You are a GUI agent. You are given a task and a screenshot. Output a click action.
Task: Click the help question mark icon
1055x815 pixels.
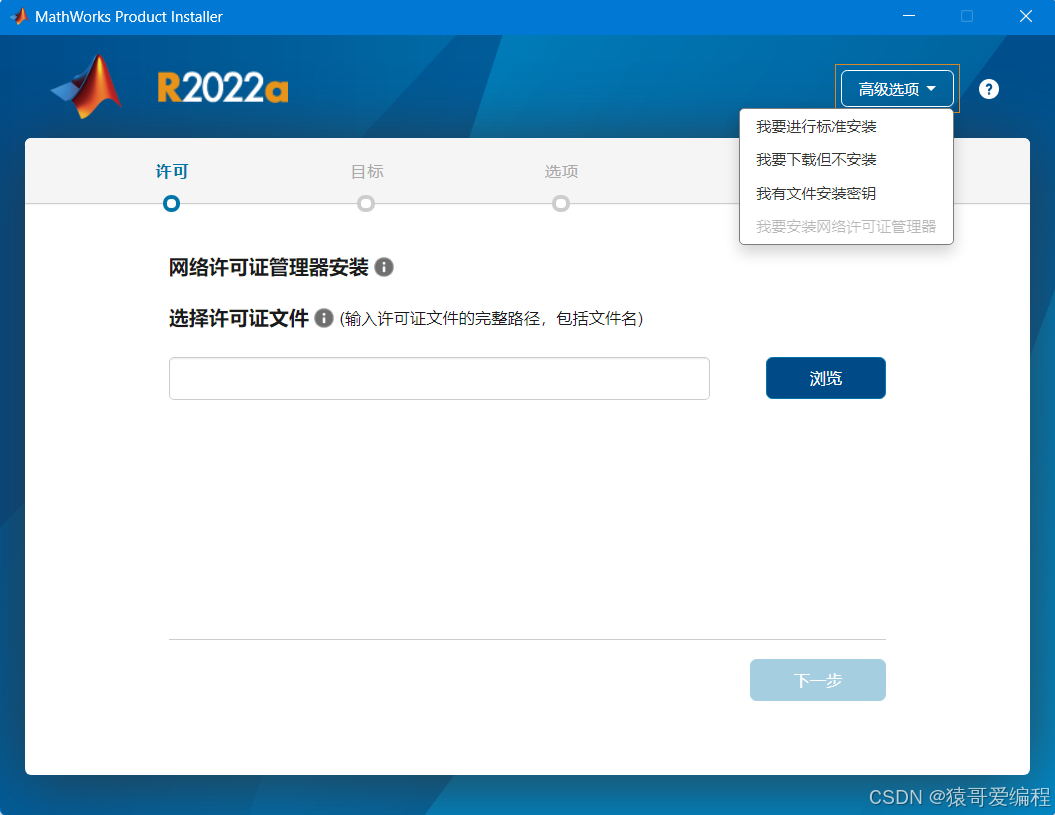tap(988, 89)
